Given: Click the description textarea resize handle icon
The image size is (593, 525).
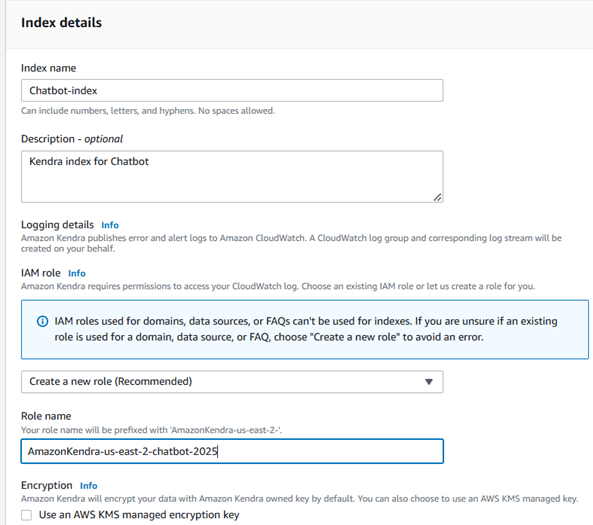Looking at the screenshot, I should coord(437,197).
